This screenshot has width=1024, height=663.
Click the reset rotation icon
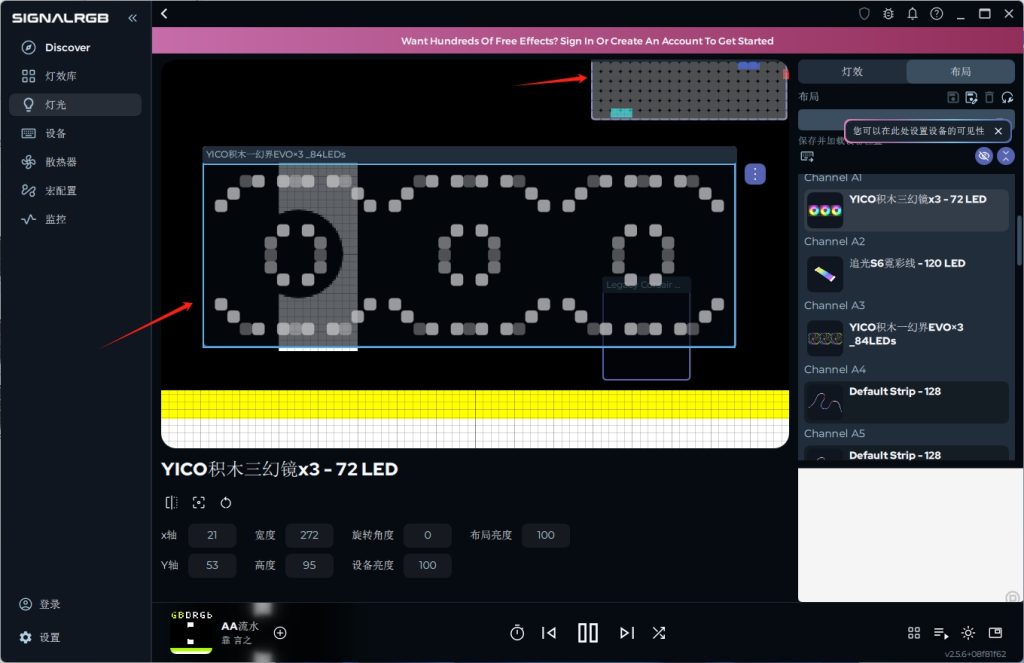[x=225, y=502]
